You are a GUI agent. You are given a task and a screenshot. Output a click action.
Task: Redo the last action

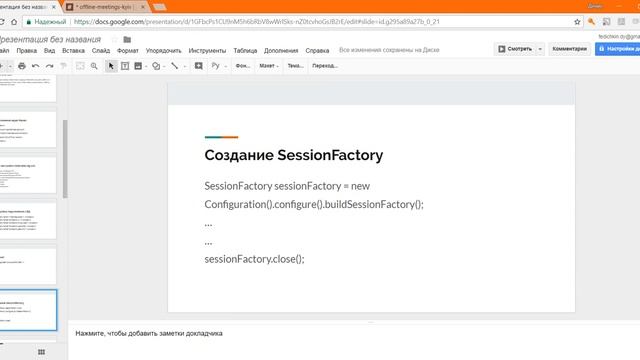[49, 66]
